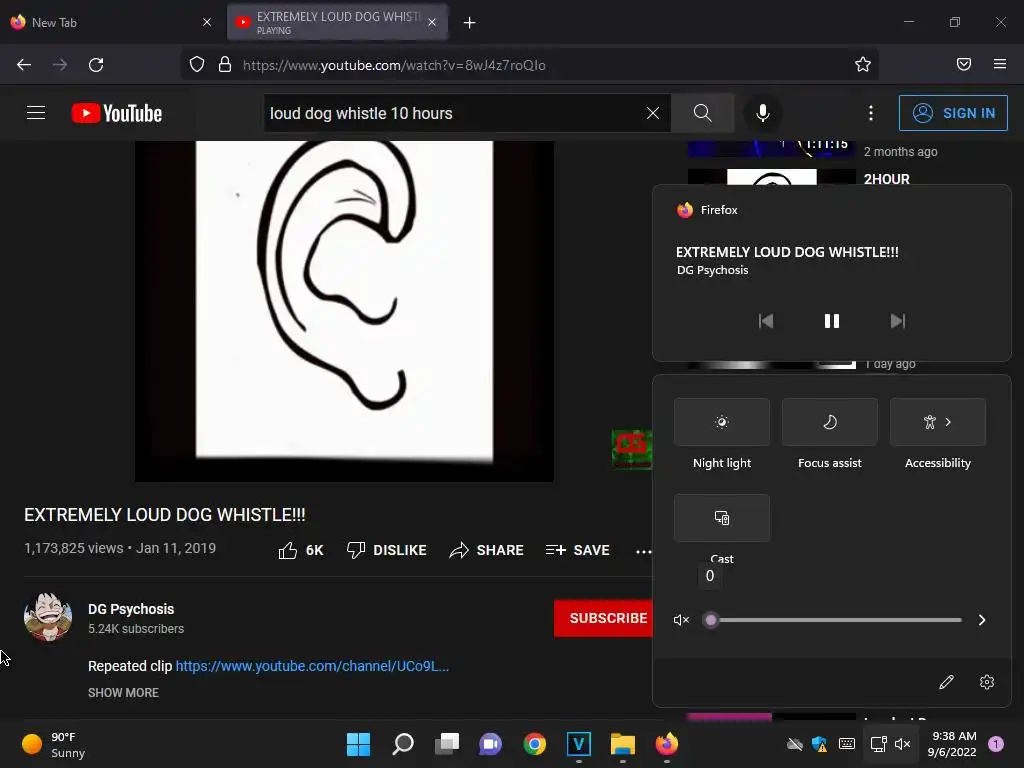Close the playing YouTube tab

(432, 22)
